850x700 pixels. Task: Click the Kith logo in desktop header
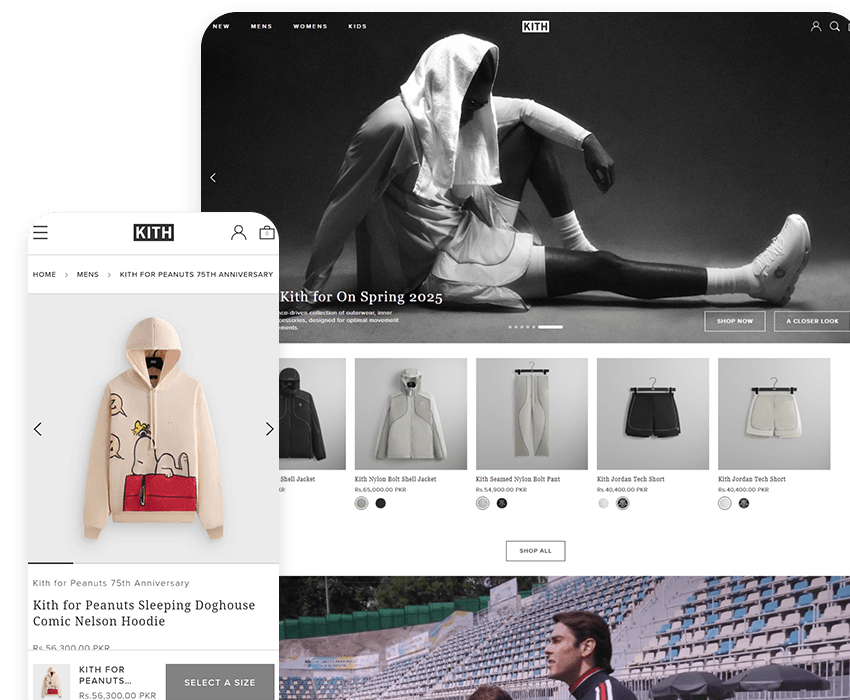535,27
